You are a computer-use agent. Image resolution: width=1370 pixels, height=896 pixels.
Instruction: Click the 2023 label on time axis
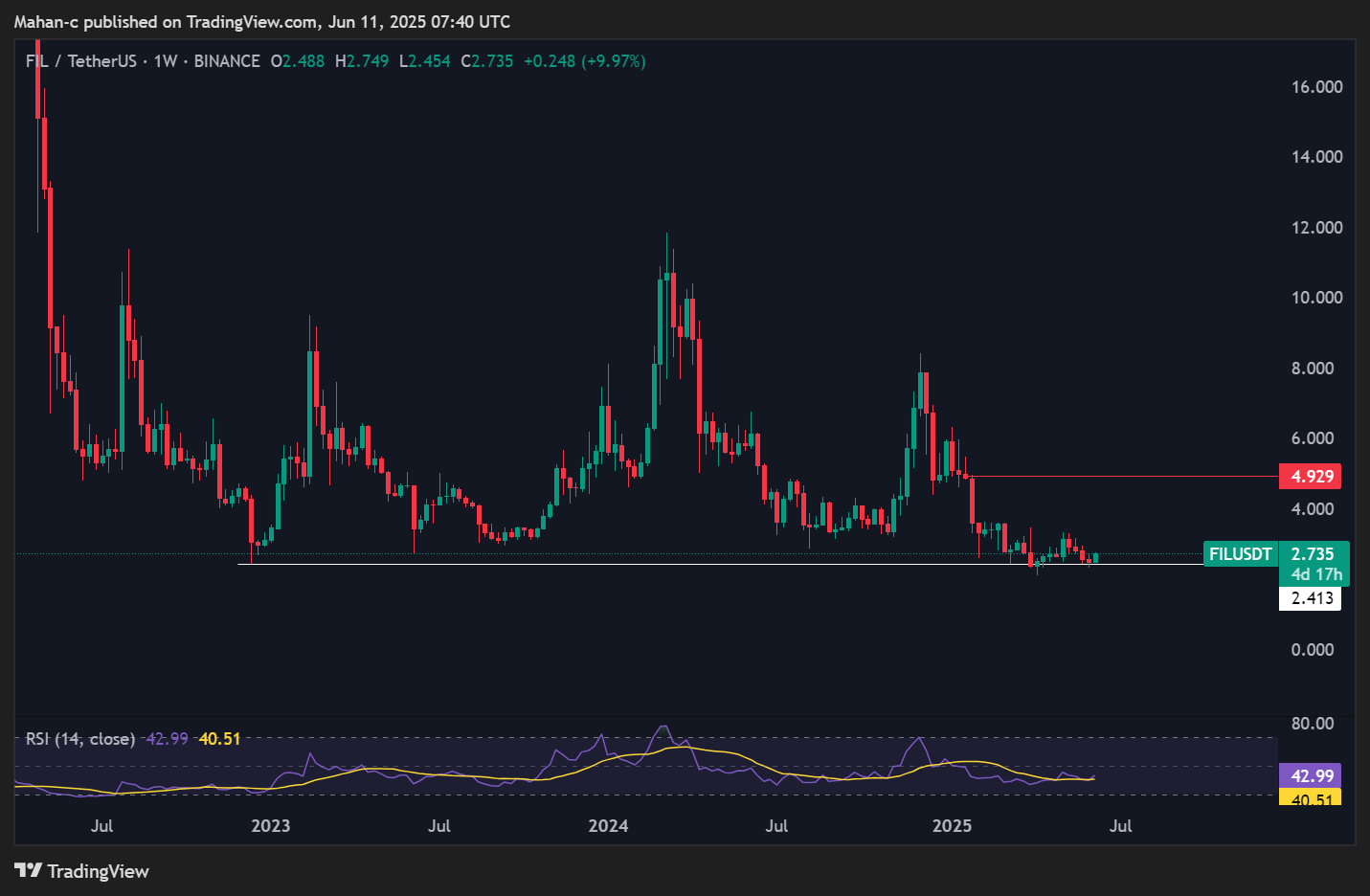point(270,826)
